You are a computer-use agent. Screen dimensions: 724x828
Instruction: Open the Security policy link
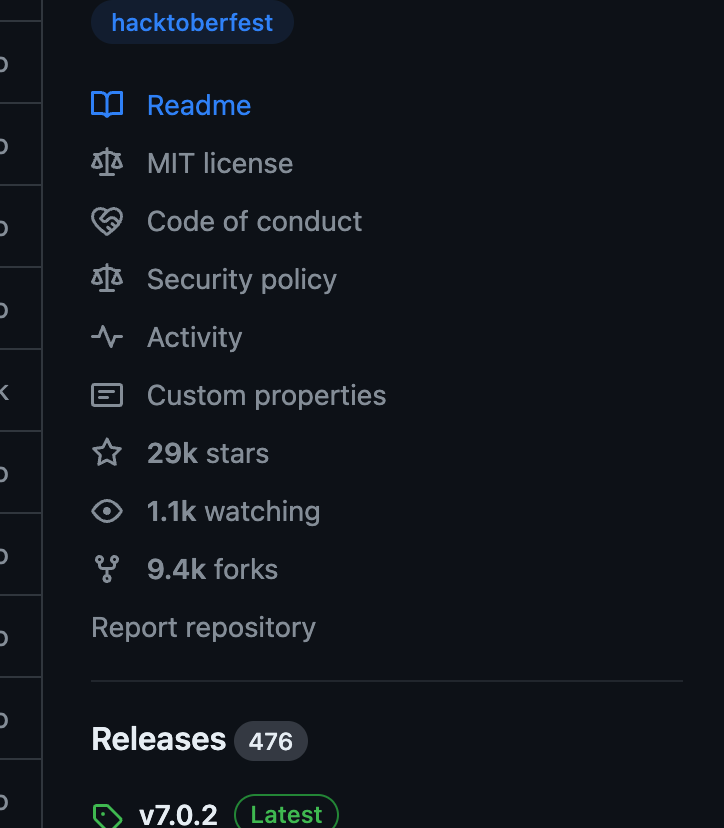click(242, 279)
